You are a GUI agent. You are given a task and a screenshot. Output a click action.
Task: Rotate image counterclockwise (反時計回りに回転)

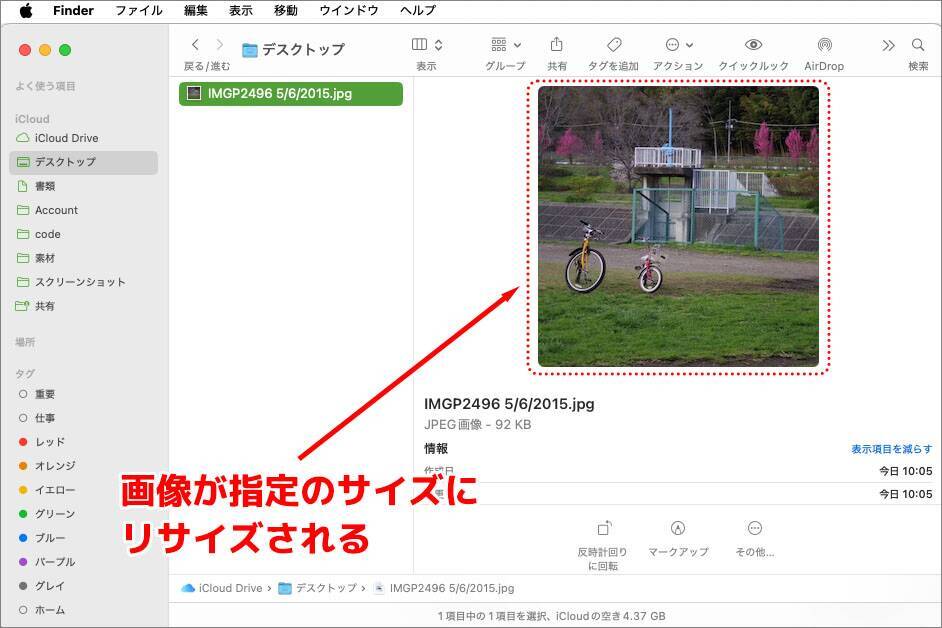tap(603, 528)
